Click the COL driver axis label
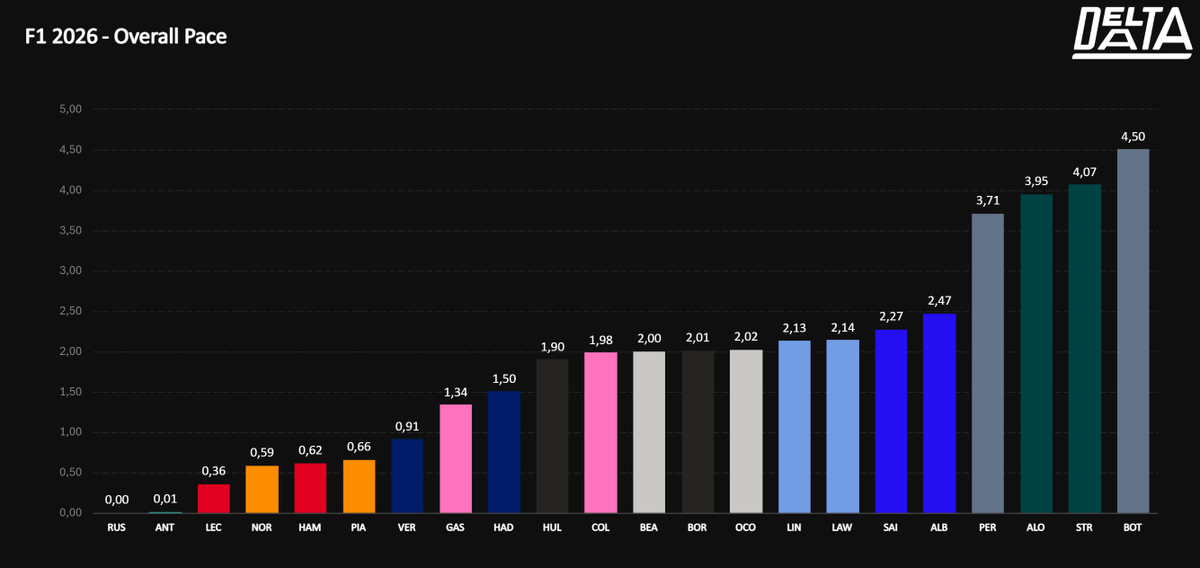Screen dimensions: 1200x568 tap(601, 526)
